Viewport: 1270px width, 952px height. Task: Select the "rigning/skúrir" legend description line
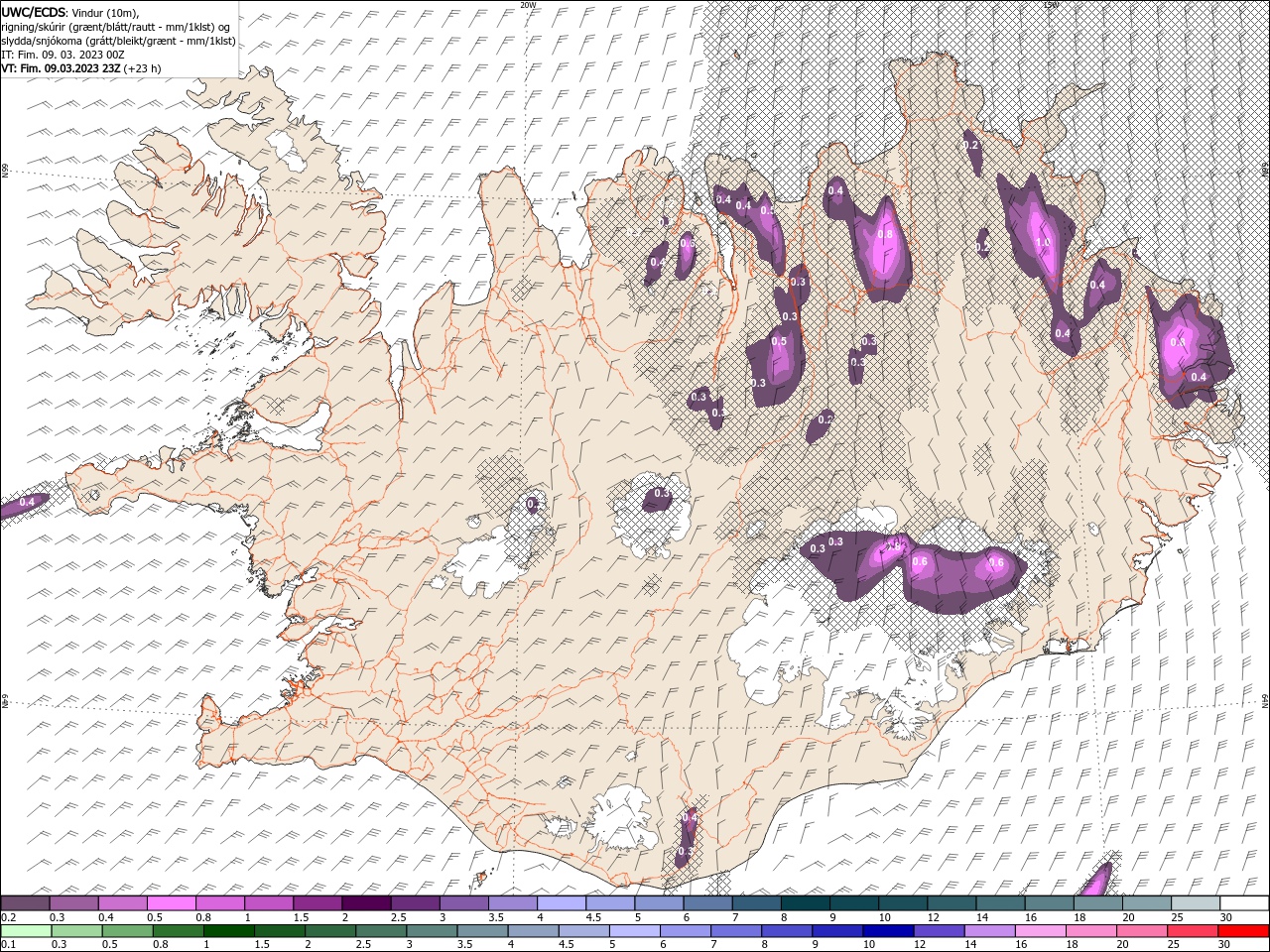point(115,26)
